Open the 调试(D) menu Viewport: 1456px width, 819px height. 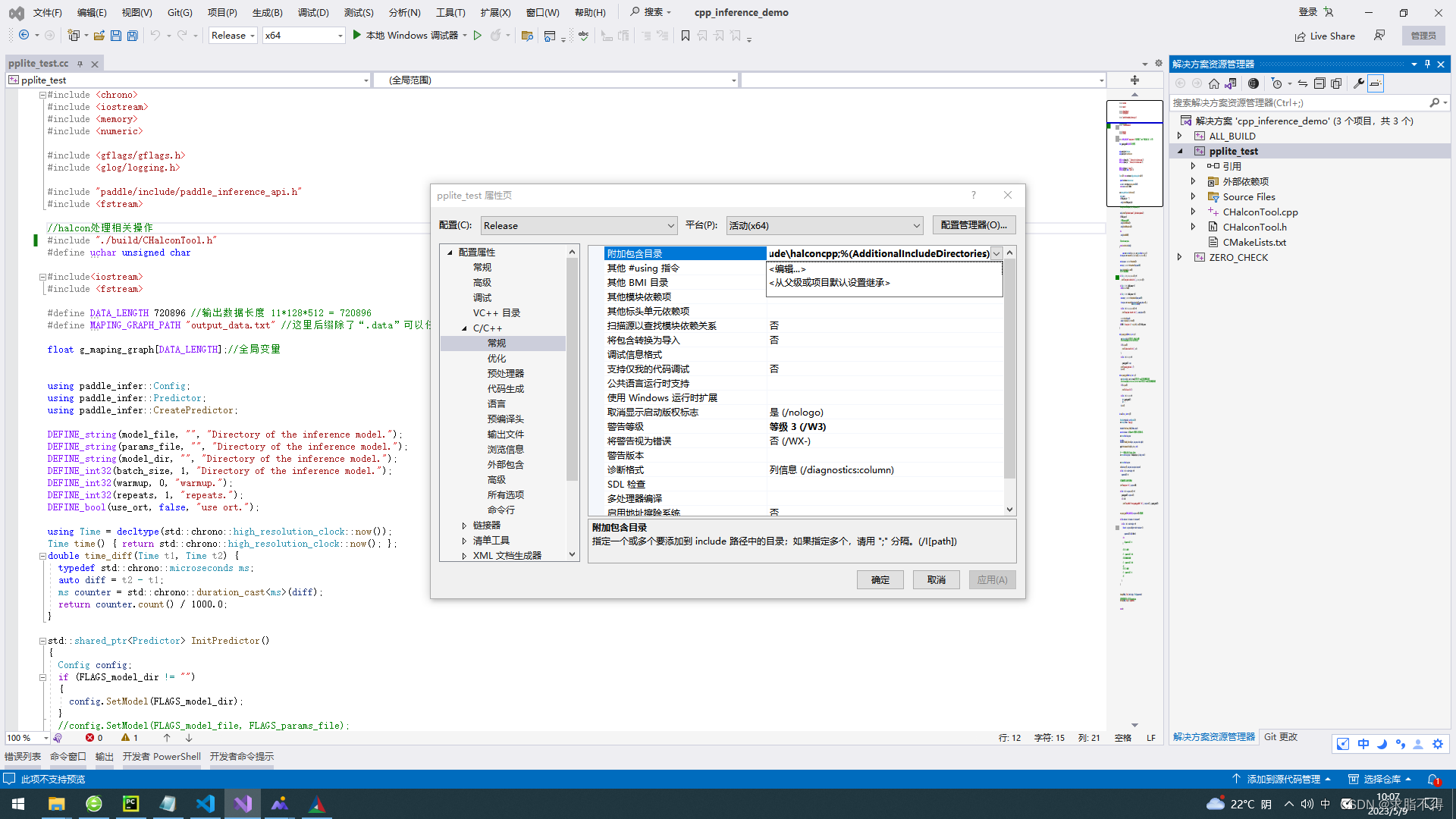point(312,12)
